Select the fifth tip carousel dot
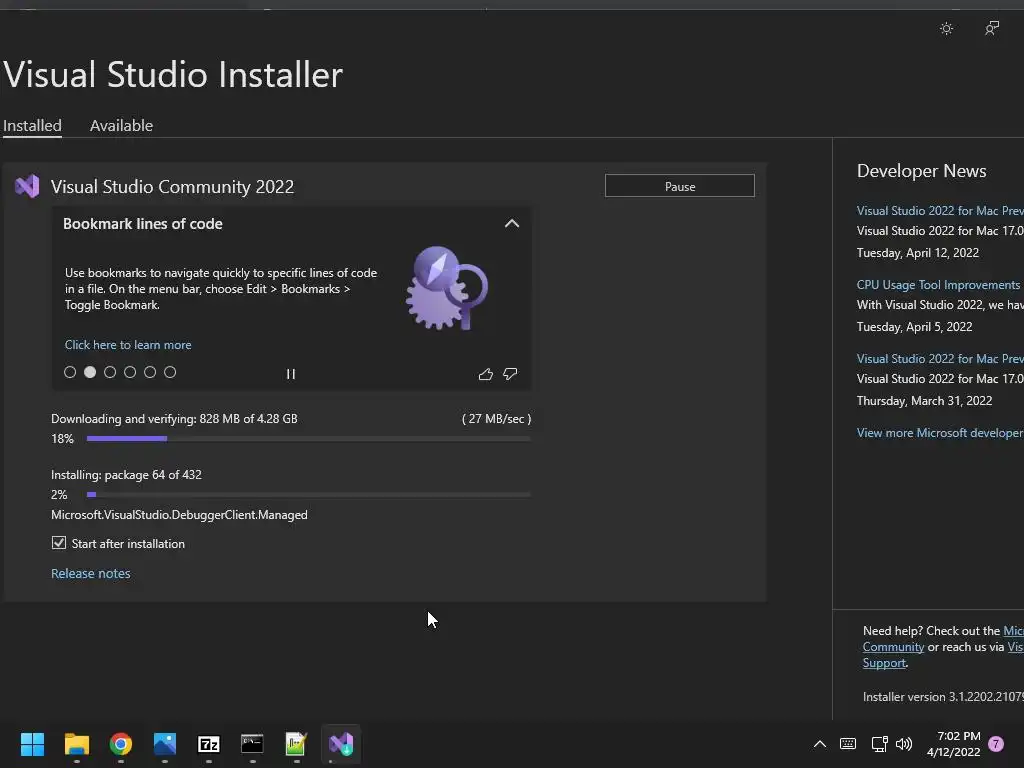This screenshot has height=768, width=1024. [150, 372]
